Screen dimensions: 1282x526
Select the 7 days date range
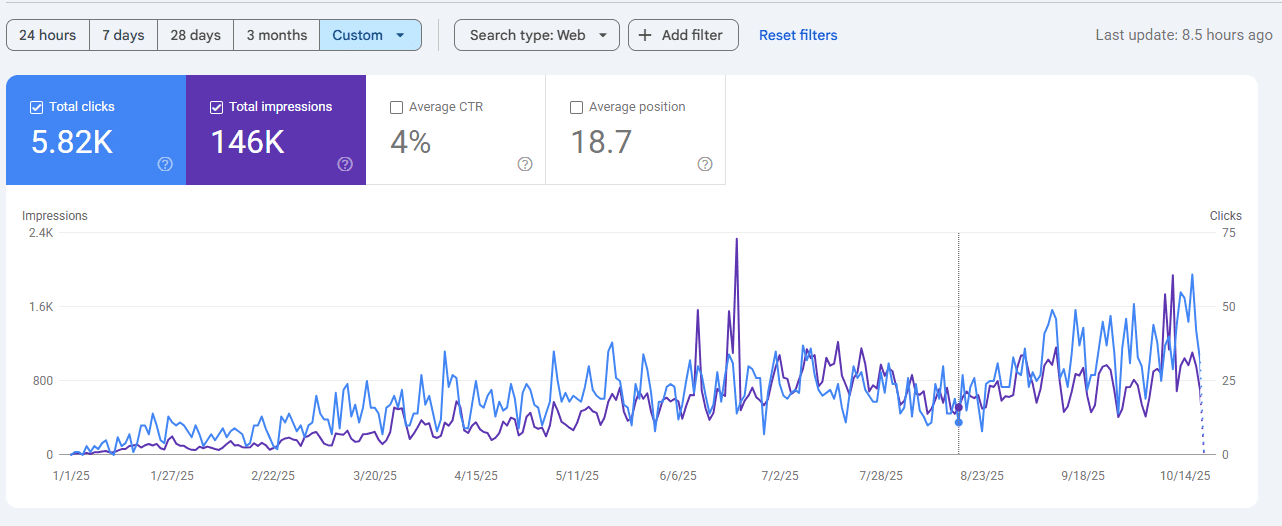124,35
